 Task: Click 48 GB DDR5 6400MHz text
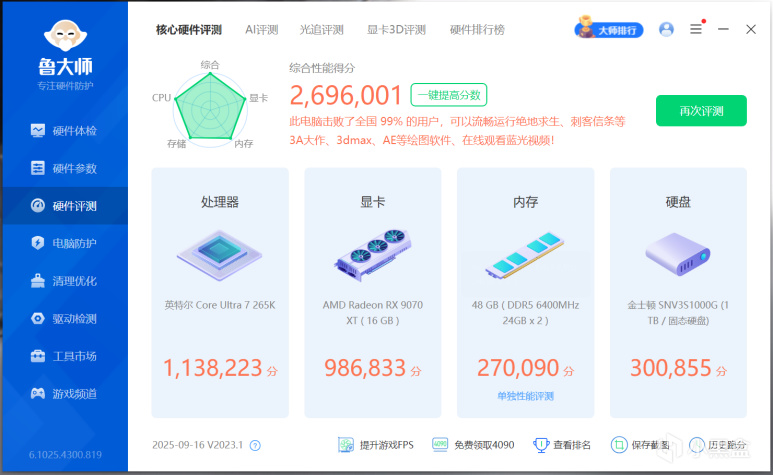click(x=526, y=313)
